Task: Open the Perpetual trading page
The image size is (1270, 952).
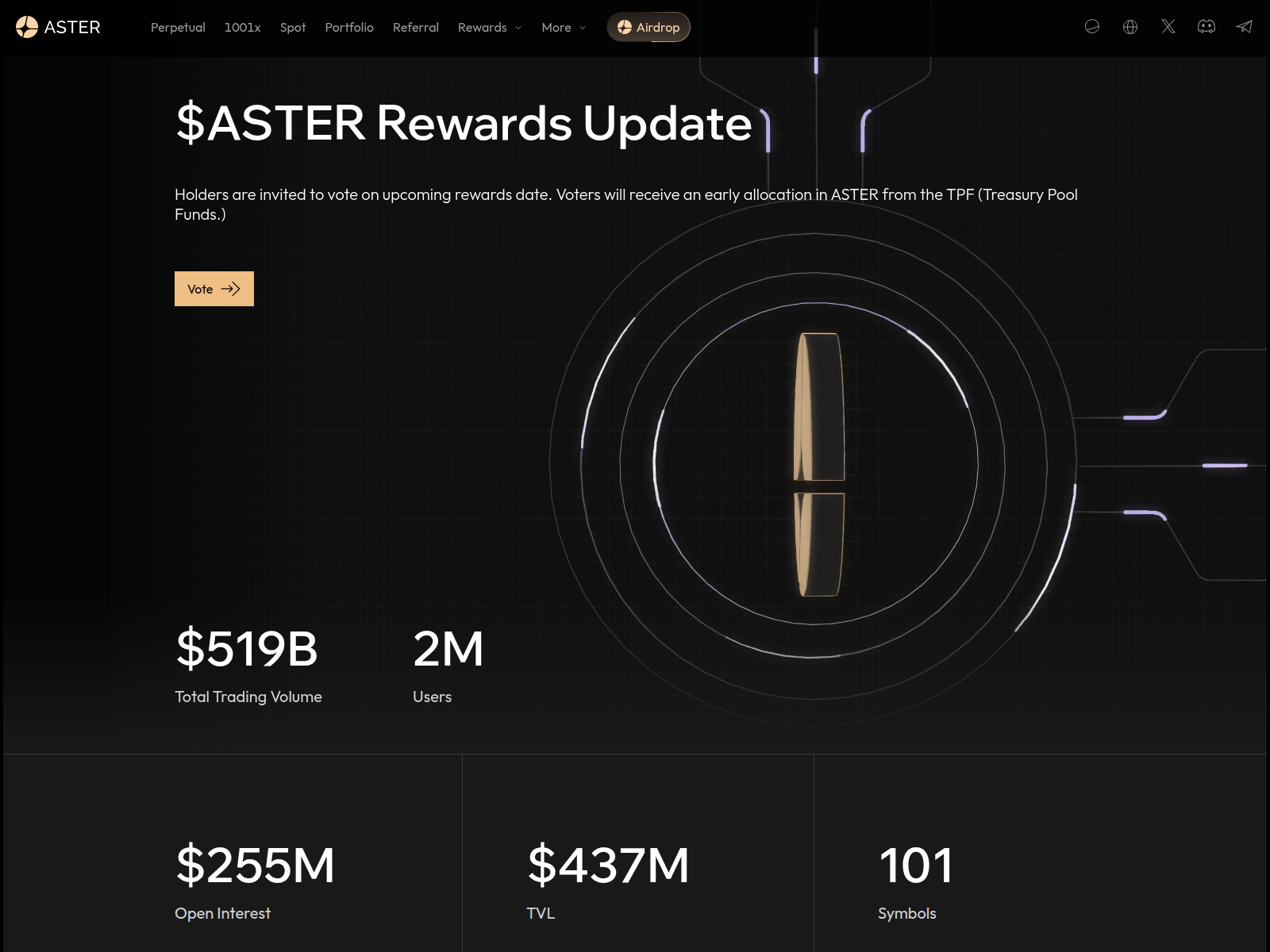Action: [177, 27]
